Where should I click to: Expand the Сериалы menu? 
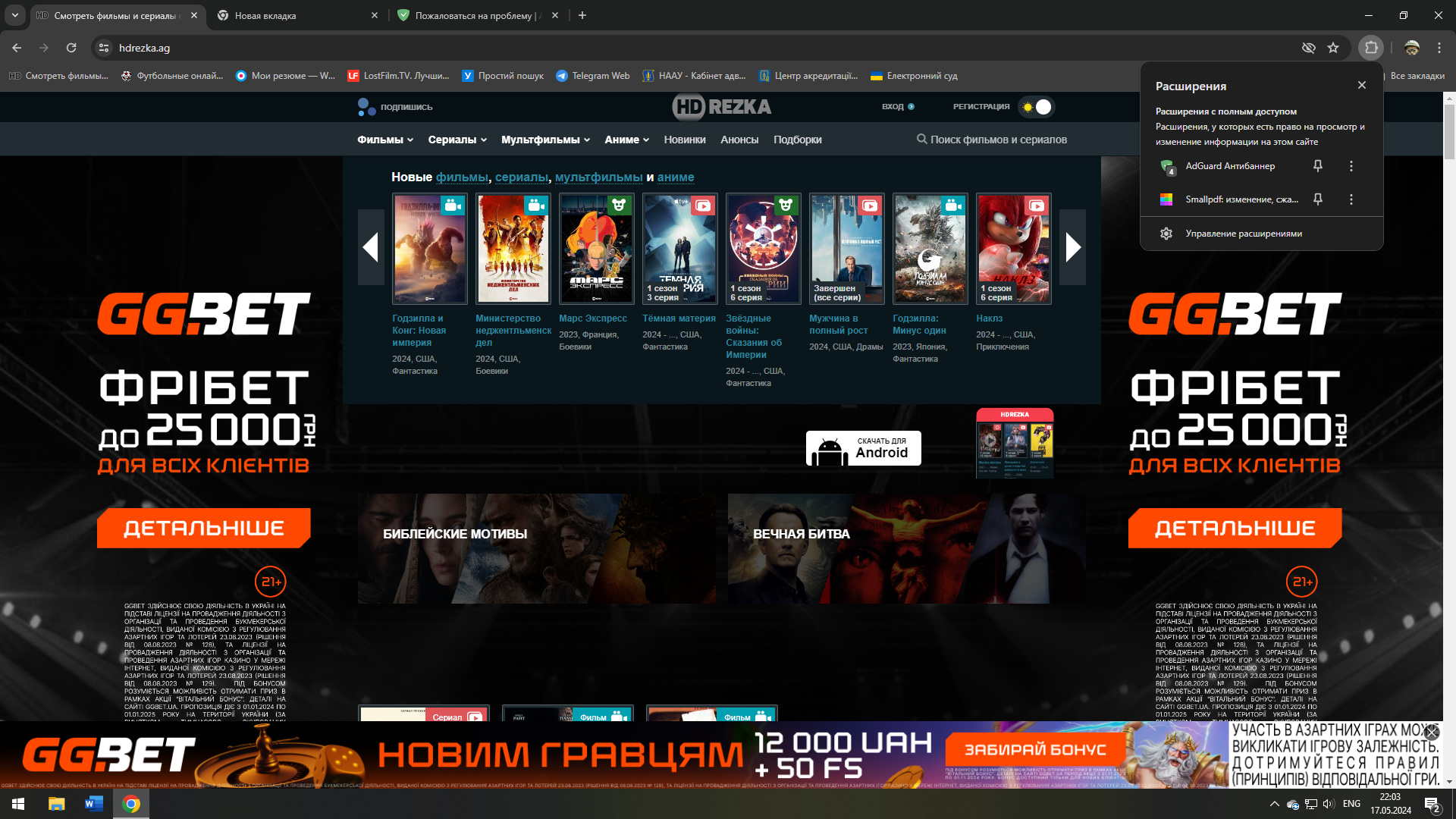[x=453, y=140]
